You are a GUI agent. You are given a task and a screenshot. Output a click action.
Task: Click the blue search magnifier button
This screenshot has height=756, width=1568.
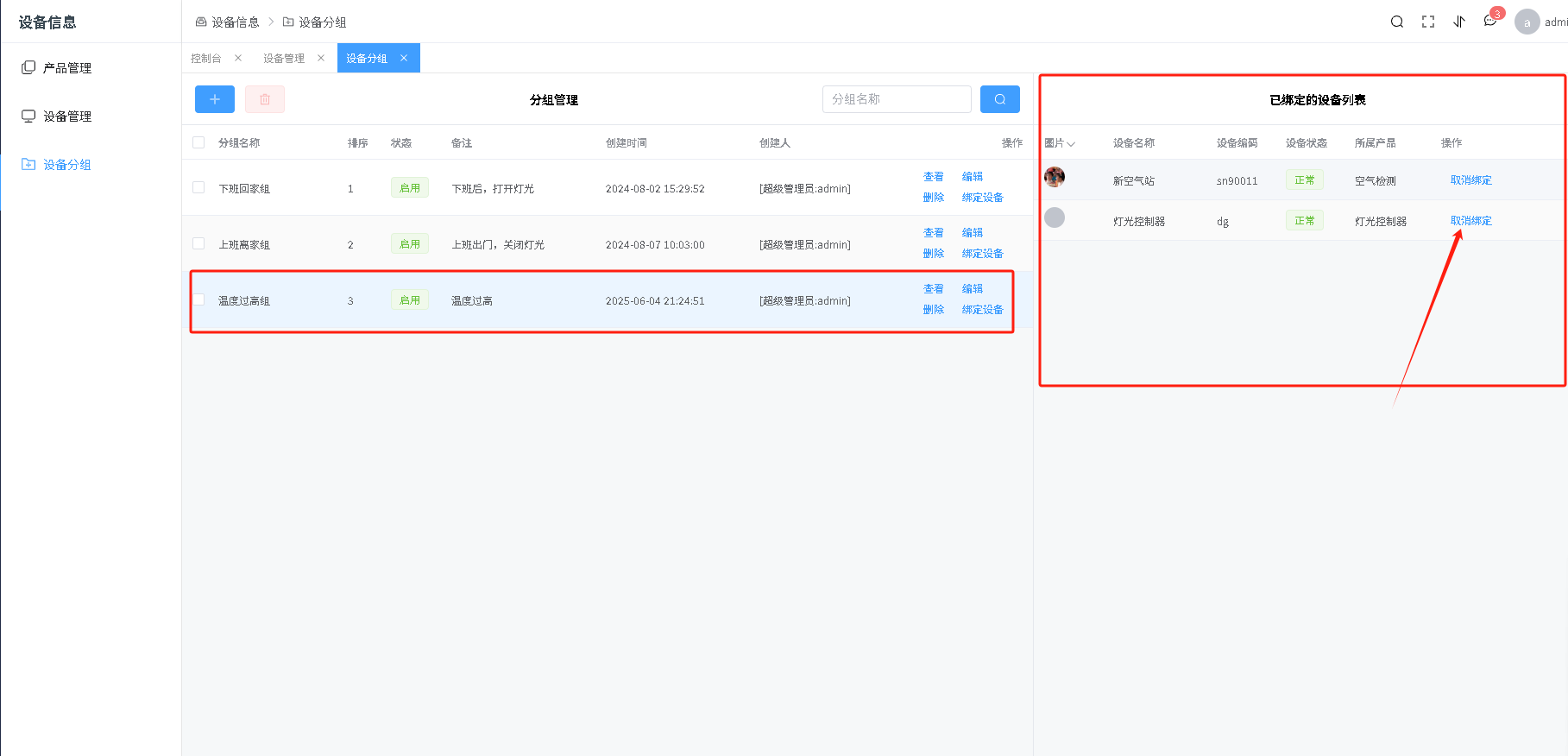[999, 99]
